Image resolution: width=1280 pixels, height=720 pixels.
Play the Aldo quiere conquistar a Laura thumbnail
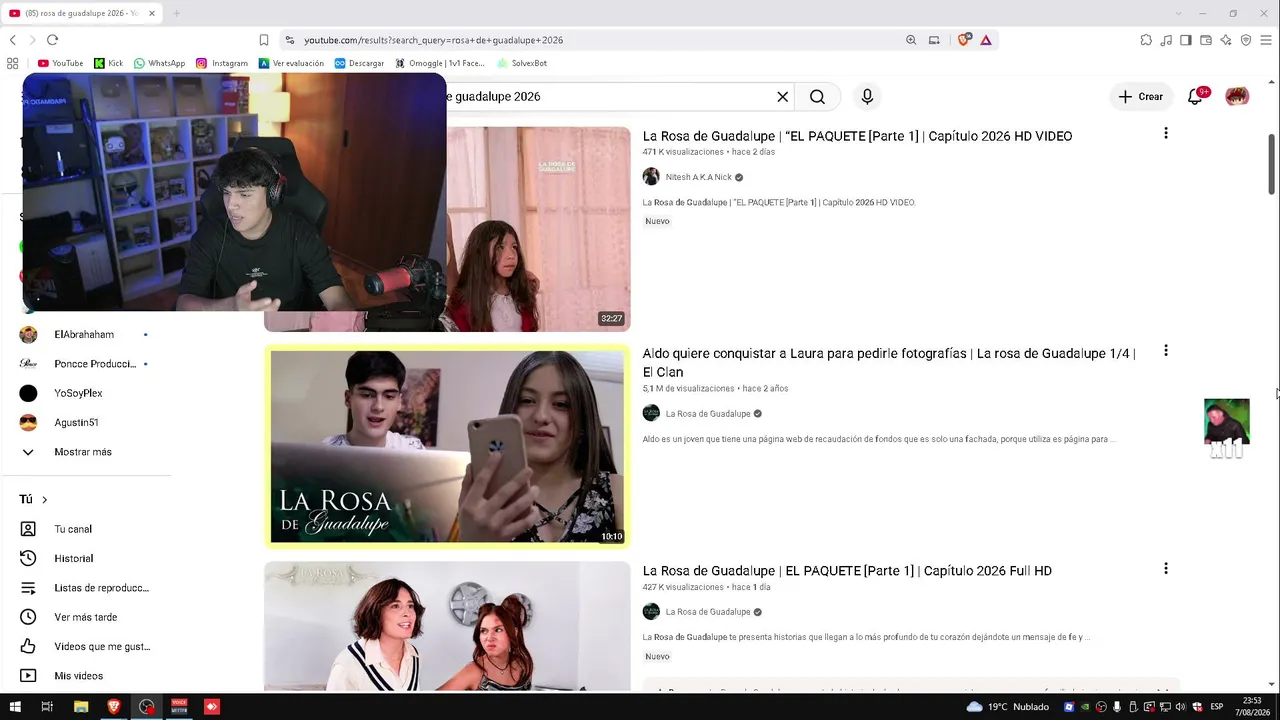[x=447, y=446]
